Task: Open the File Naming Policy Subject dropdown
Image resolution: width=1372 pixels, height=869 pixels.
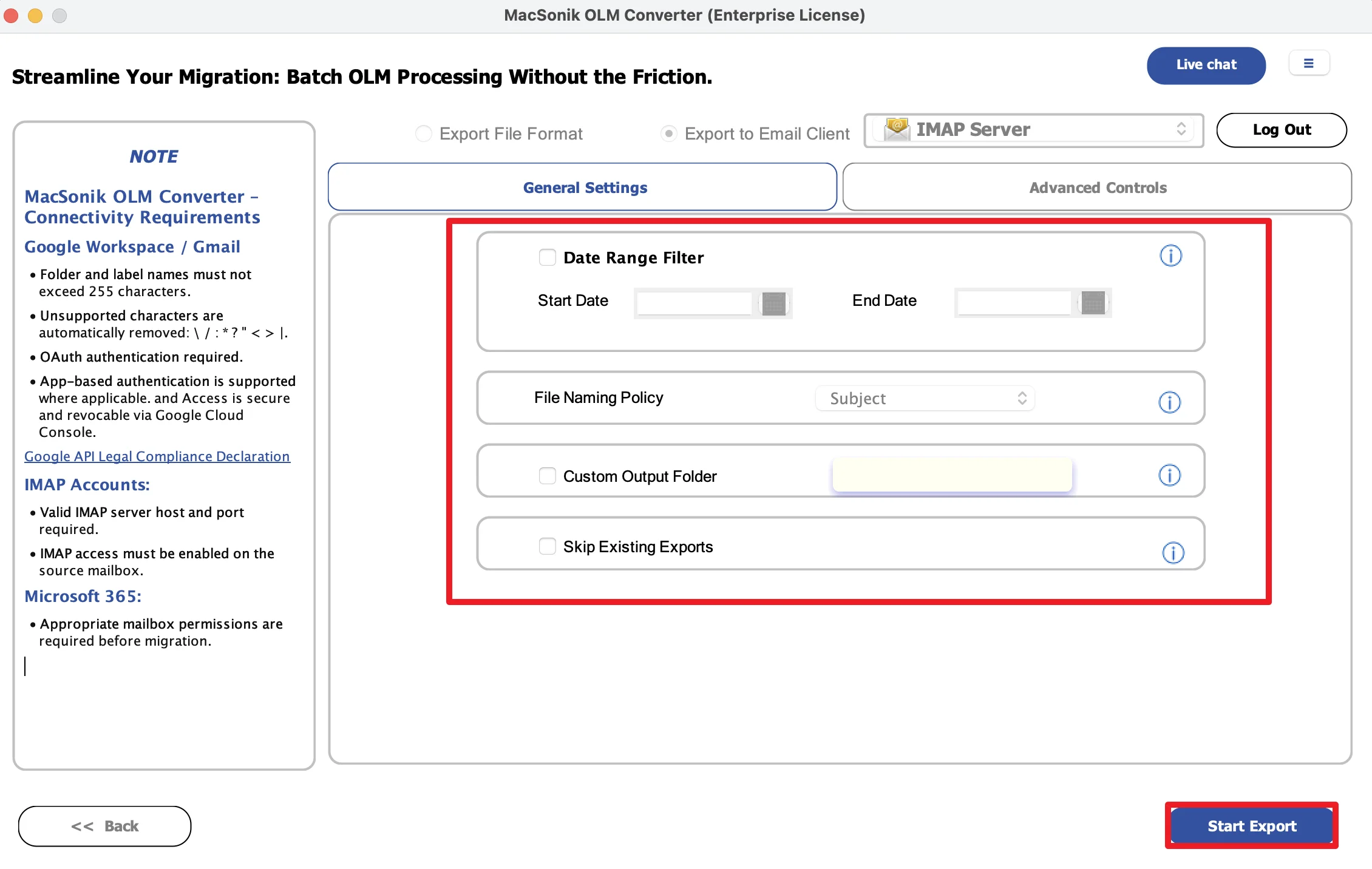Action: [x=925, y=398]
